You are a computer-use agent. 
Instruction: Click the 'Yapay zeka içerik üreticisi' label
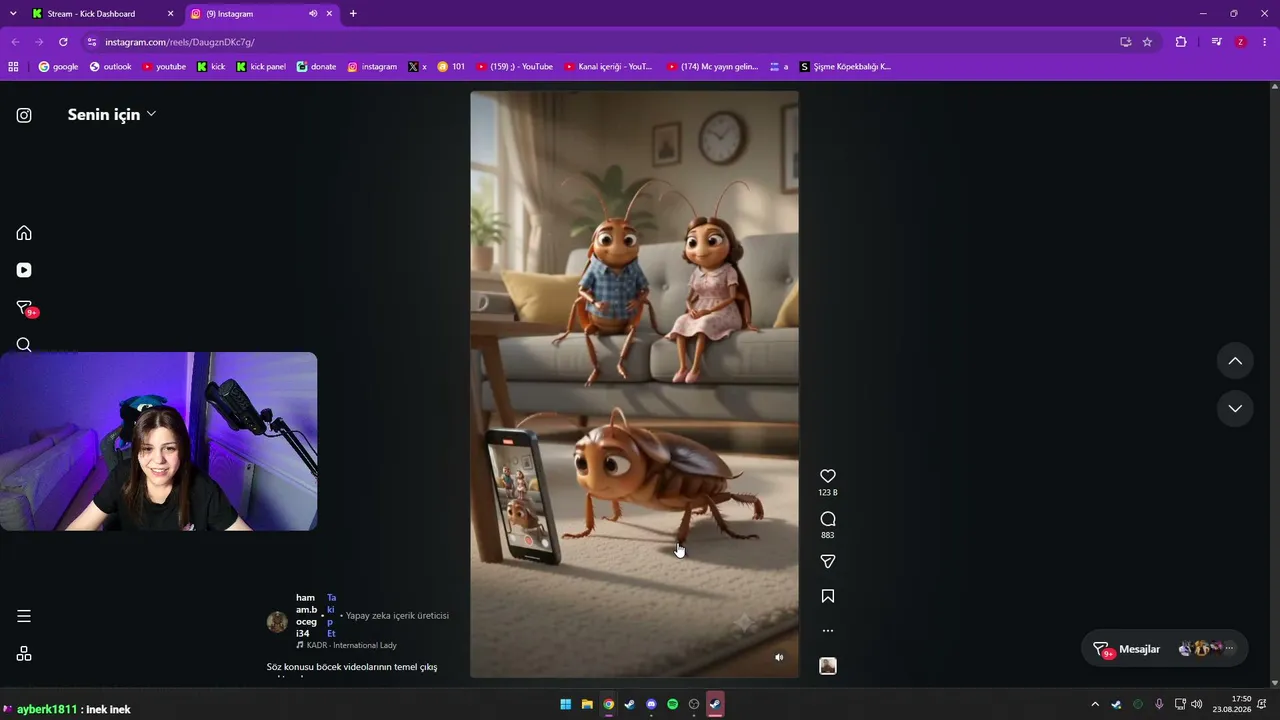(397, 615)
